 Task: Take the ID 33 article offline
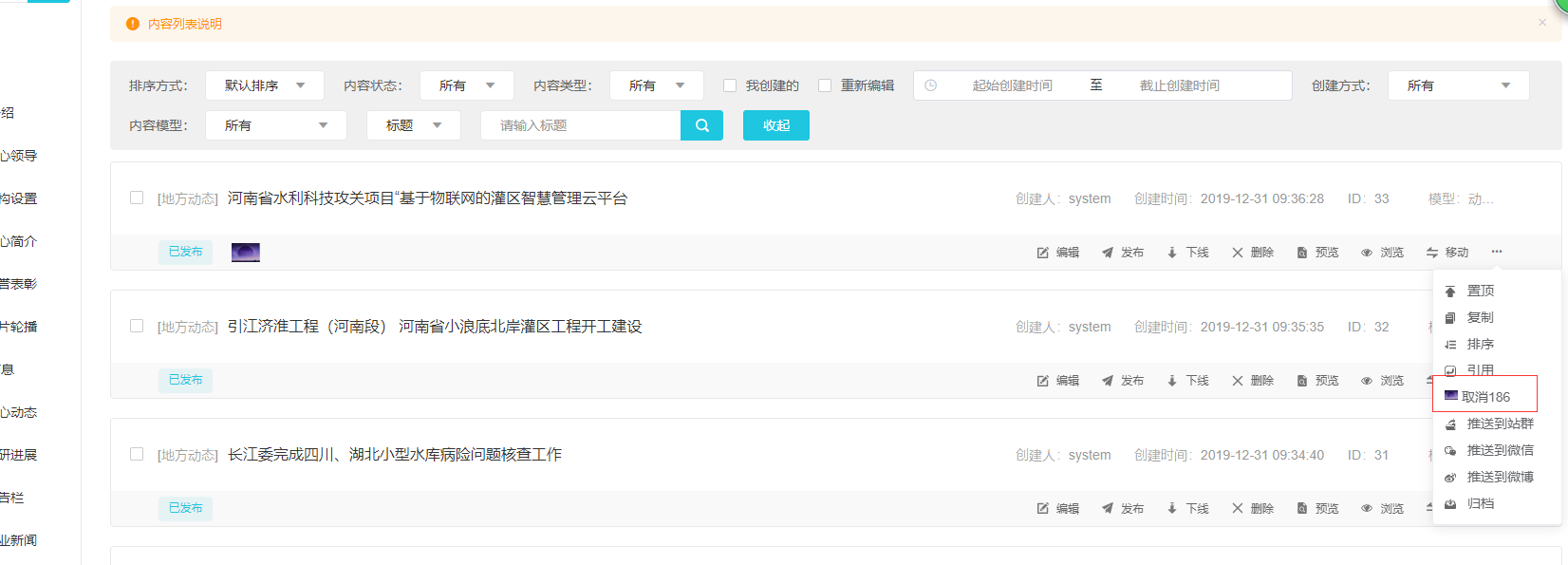point(1187,253)
